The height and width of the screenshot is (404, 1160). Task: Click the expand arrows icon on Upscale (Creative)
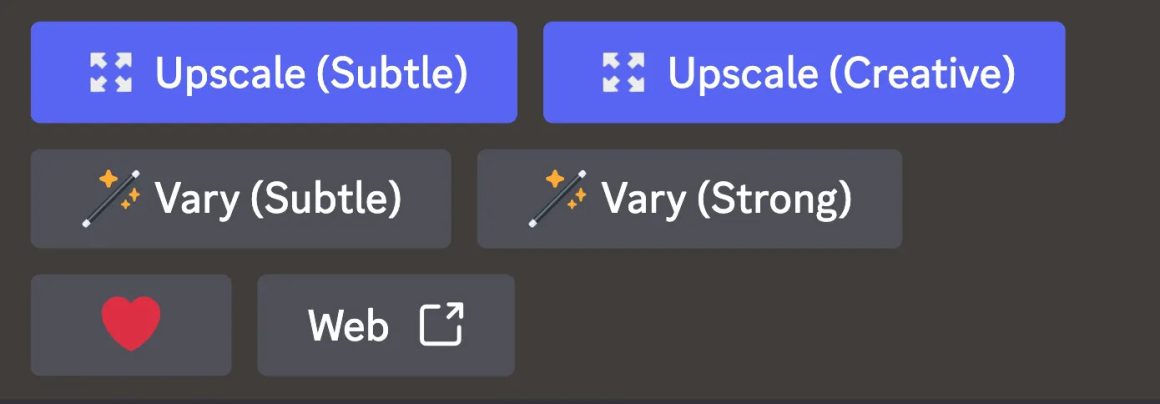click(624, 73)
